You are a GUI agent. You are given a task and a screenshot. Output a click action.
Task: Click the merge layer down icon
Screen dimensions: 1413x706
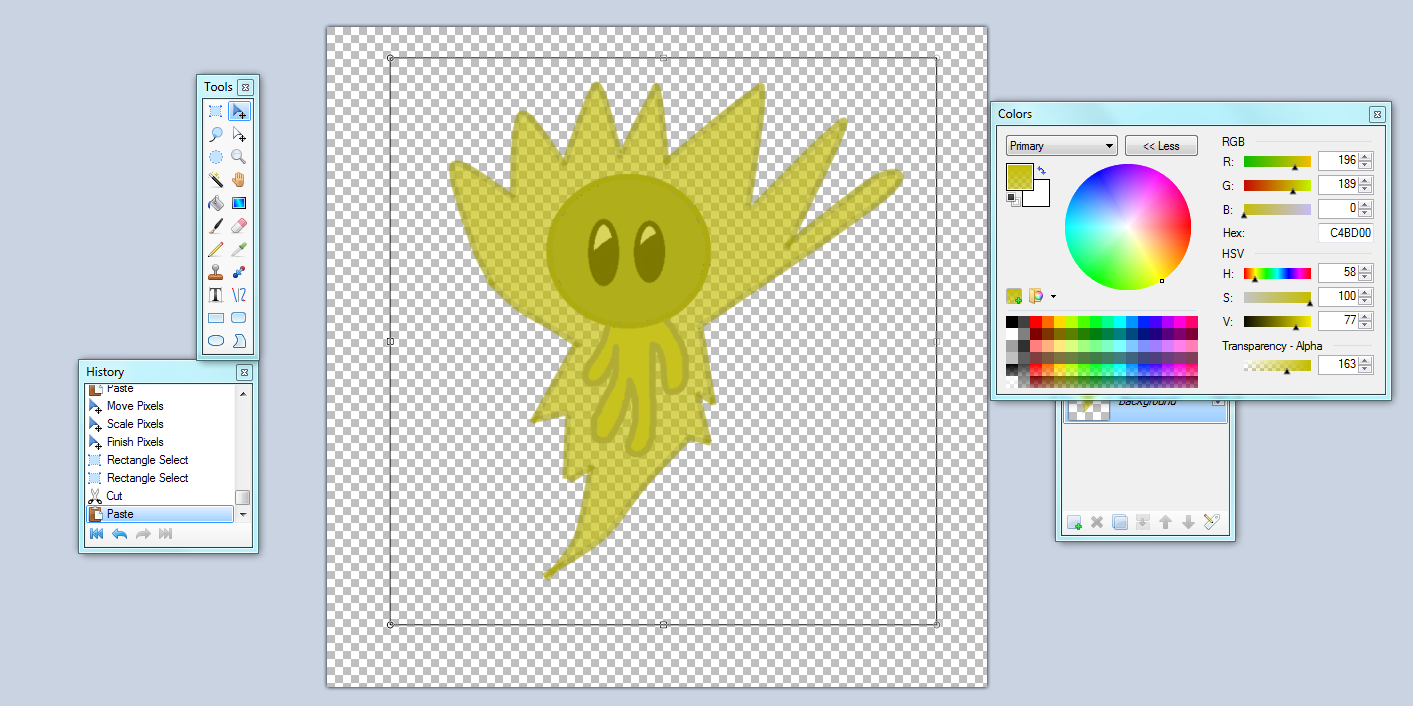pyautogui.click(x=1143, y=522)
